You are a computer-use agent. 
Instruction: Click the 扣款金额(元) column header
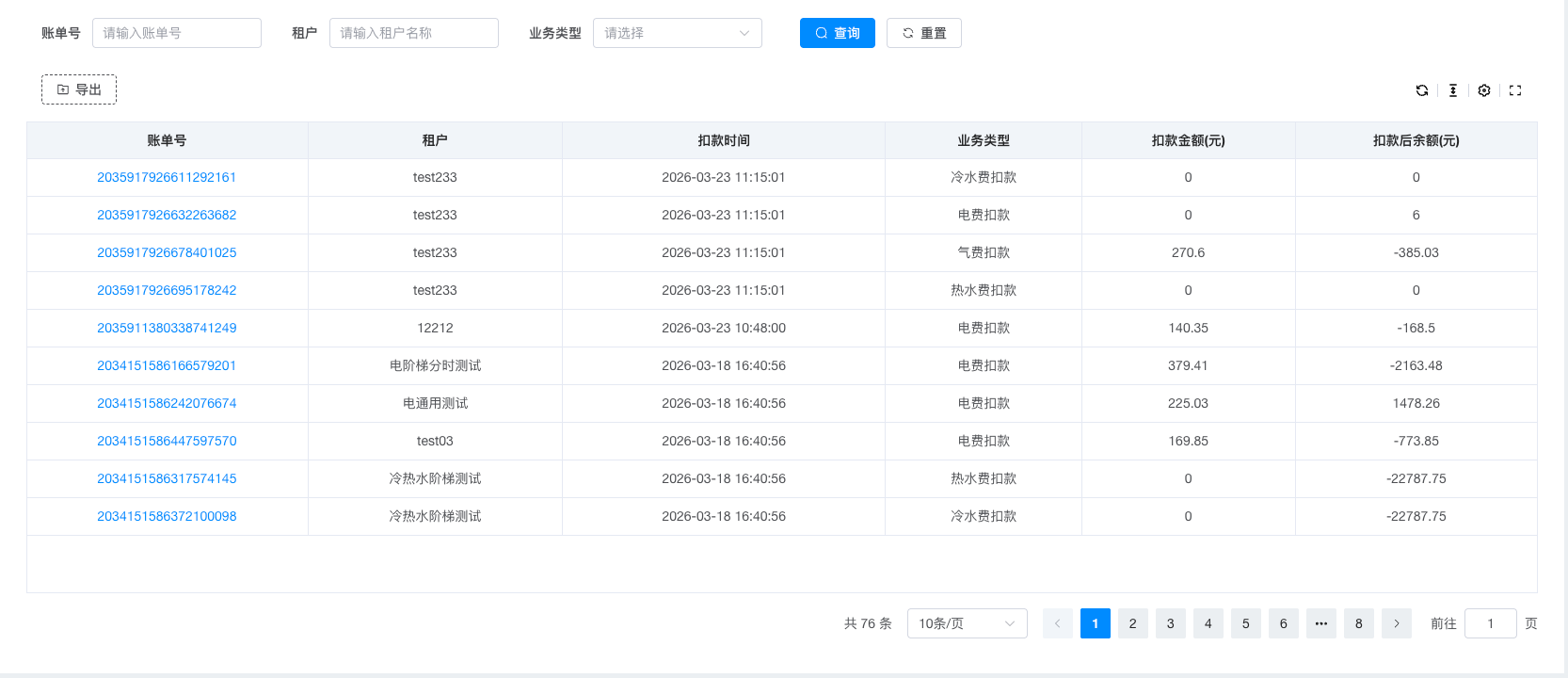coord(1189,140)
